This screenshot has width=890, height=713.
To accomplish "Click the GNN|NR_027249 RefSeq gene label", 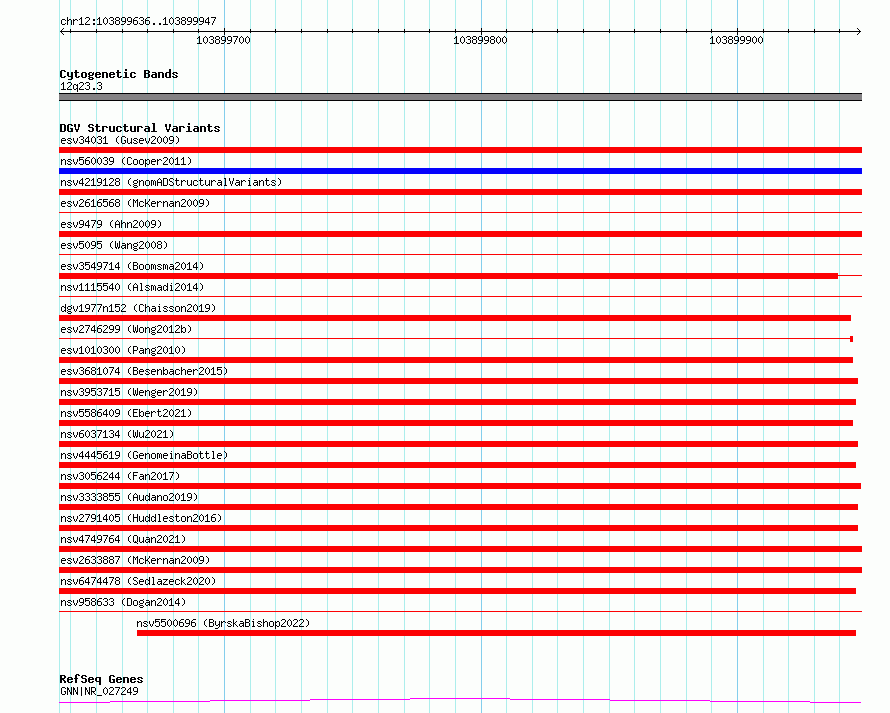I will click(99, 691).
